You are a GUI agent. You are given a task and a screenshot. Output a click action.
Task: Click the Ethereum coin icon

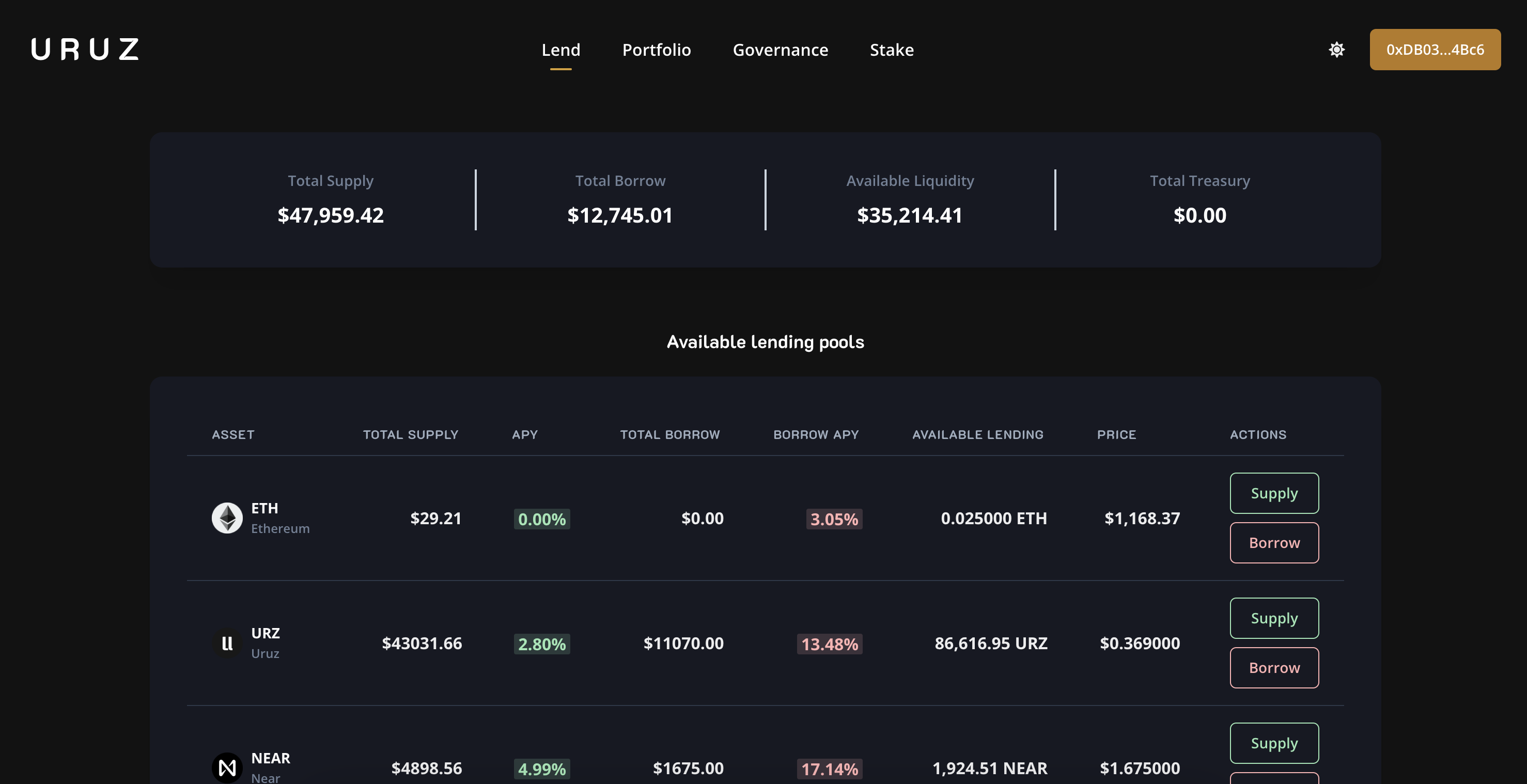point(227,518)
